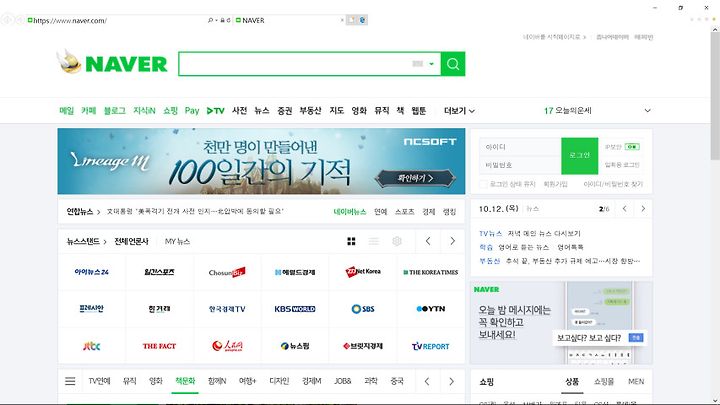Click the Lineage M banner image
The width and height of the screenshot is (720, 405).
tap(261, 161)
